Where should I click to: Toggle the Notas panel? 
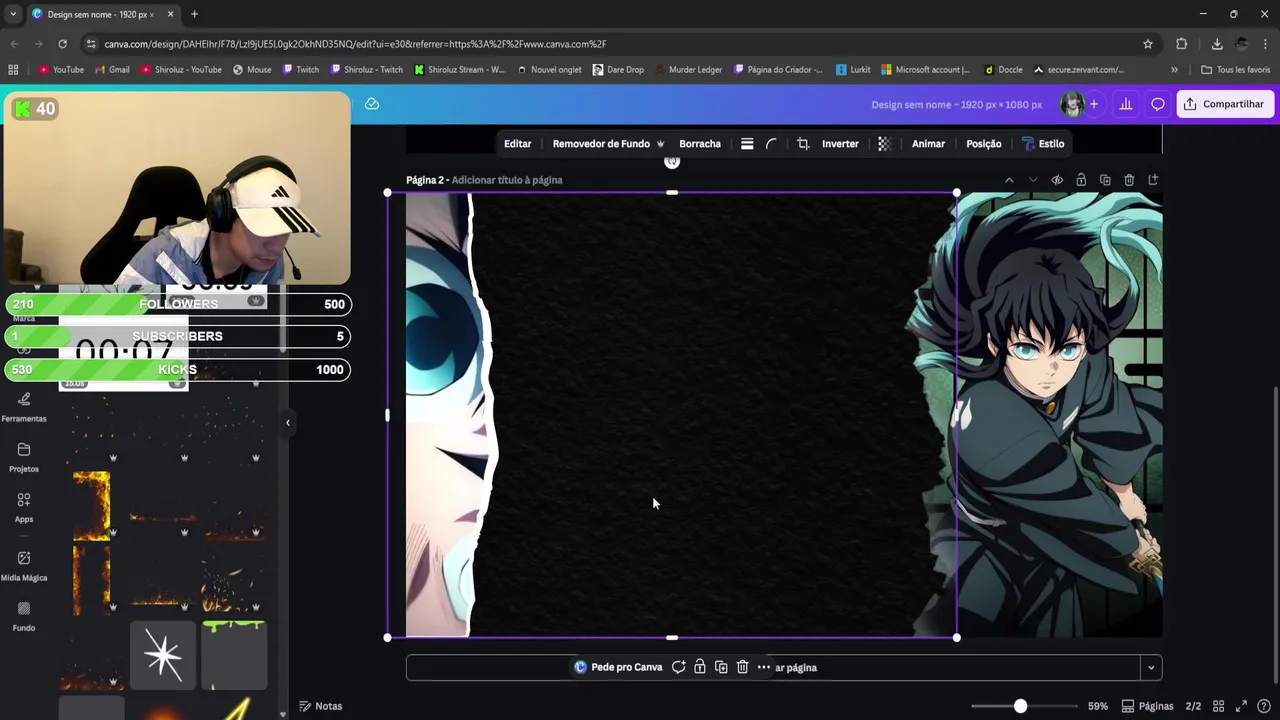(x=320, y=706)
